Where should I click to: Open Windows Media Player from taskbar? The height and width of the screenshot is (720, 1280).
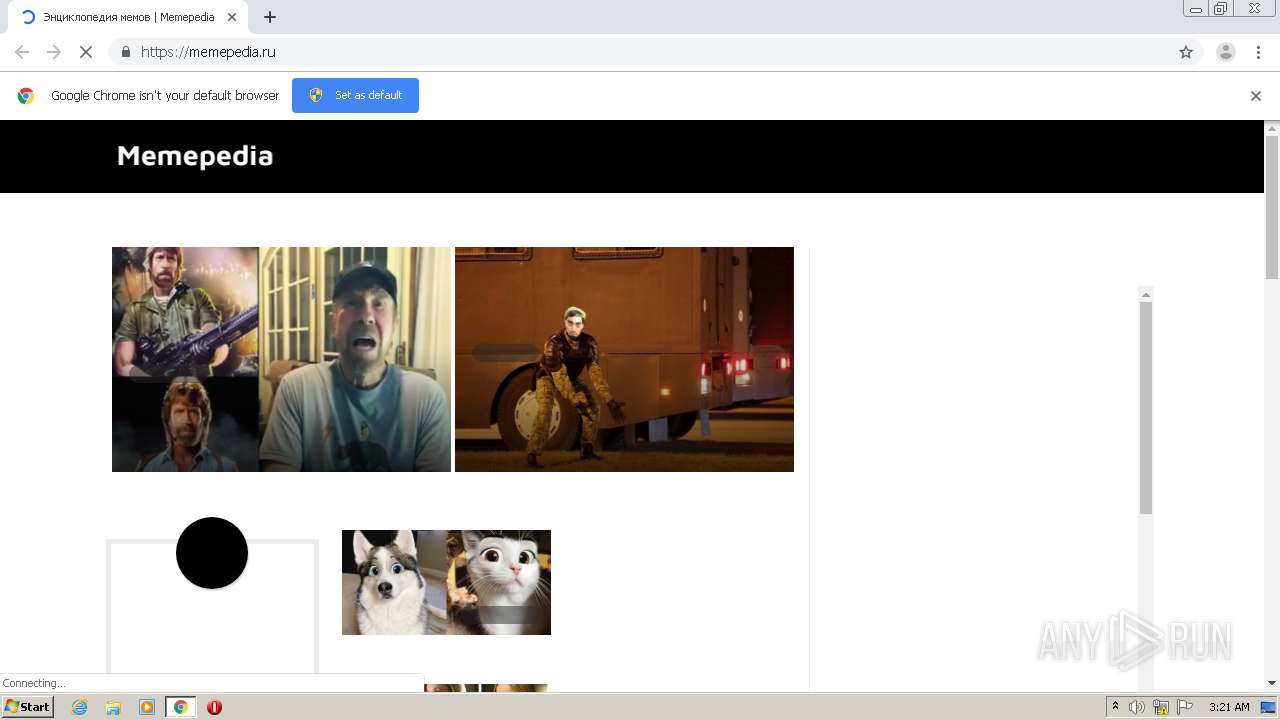pyautogui.click(x=147, y=707)
